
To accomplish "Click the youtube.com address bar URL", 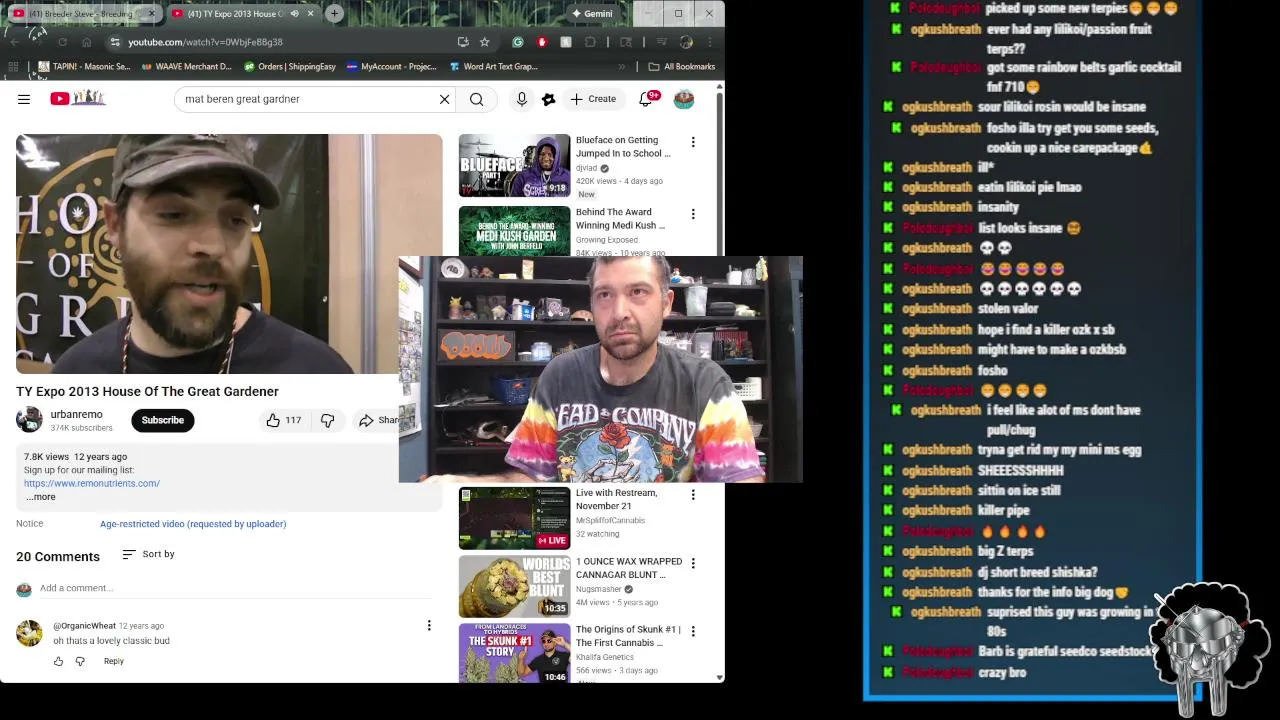I will 205,42.
